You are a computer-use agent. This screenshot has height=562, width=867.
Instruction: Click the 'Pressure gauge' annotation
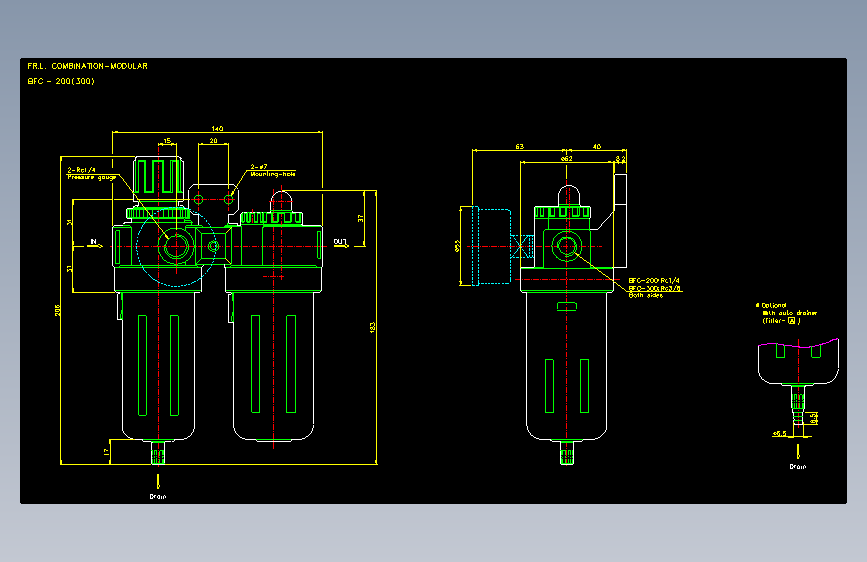[x=92, y=177]
